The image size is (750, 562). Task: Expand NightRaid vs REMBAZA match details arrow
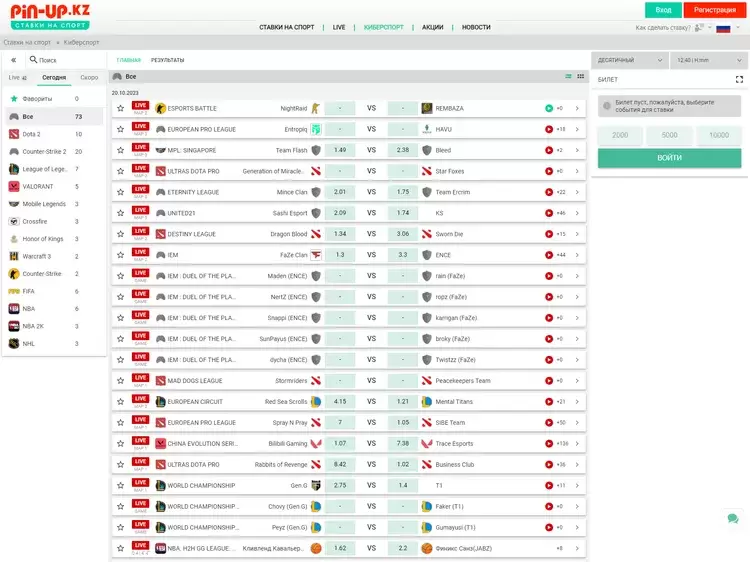[577, 109]
